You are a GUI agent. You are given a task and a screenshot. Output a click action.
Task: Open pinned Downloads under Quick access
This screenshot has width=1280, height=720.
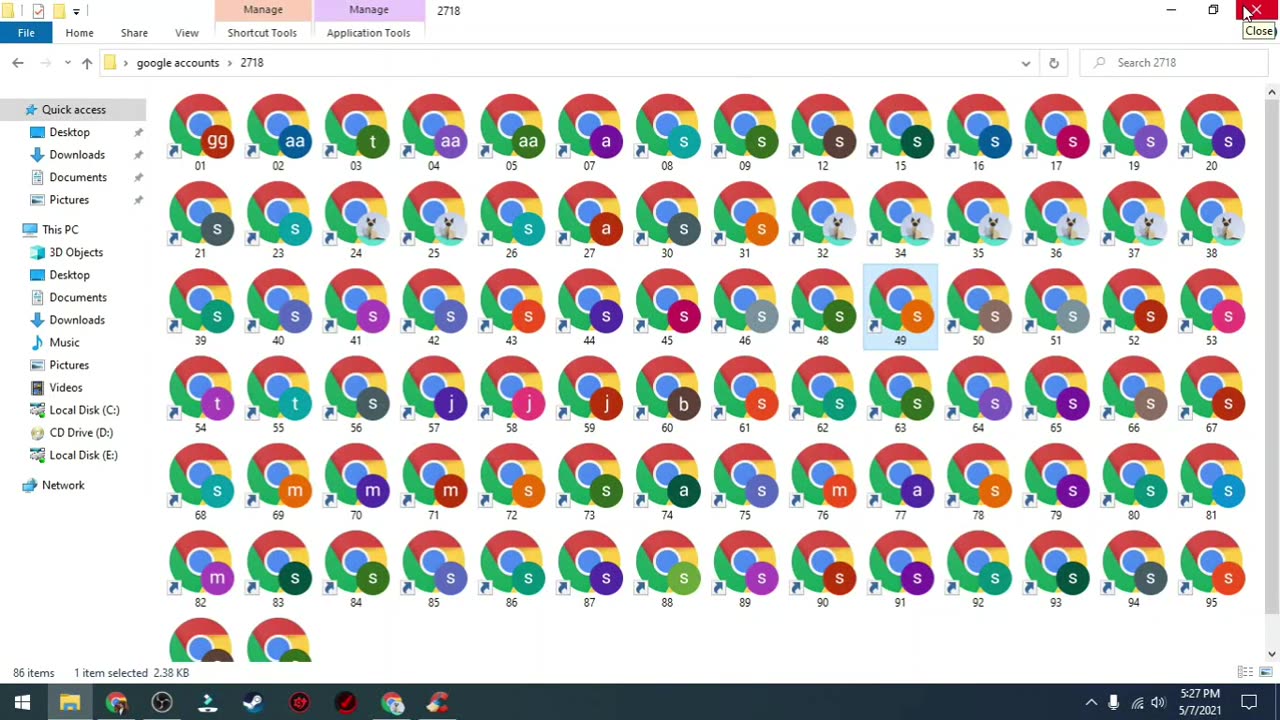tap(77, 155)
